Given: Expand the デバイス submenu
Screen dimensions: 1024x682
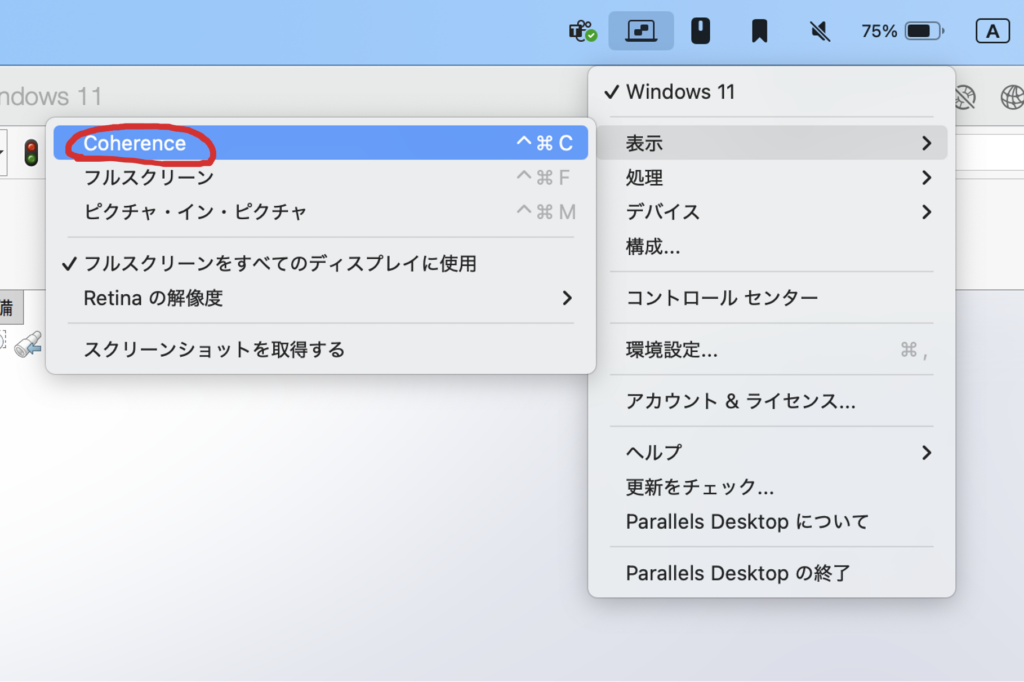Looking at the screenshot, I should tap(771, 212).
